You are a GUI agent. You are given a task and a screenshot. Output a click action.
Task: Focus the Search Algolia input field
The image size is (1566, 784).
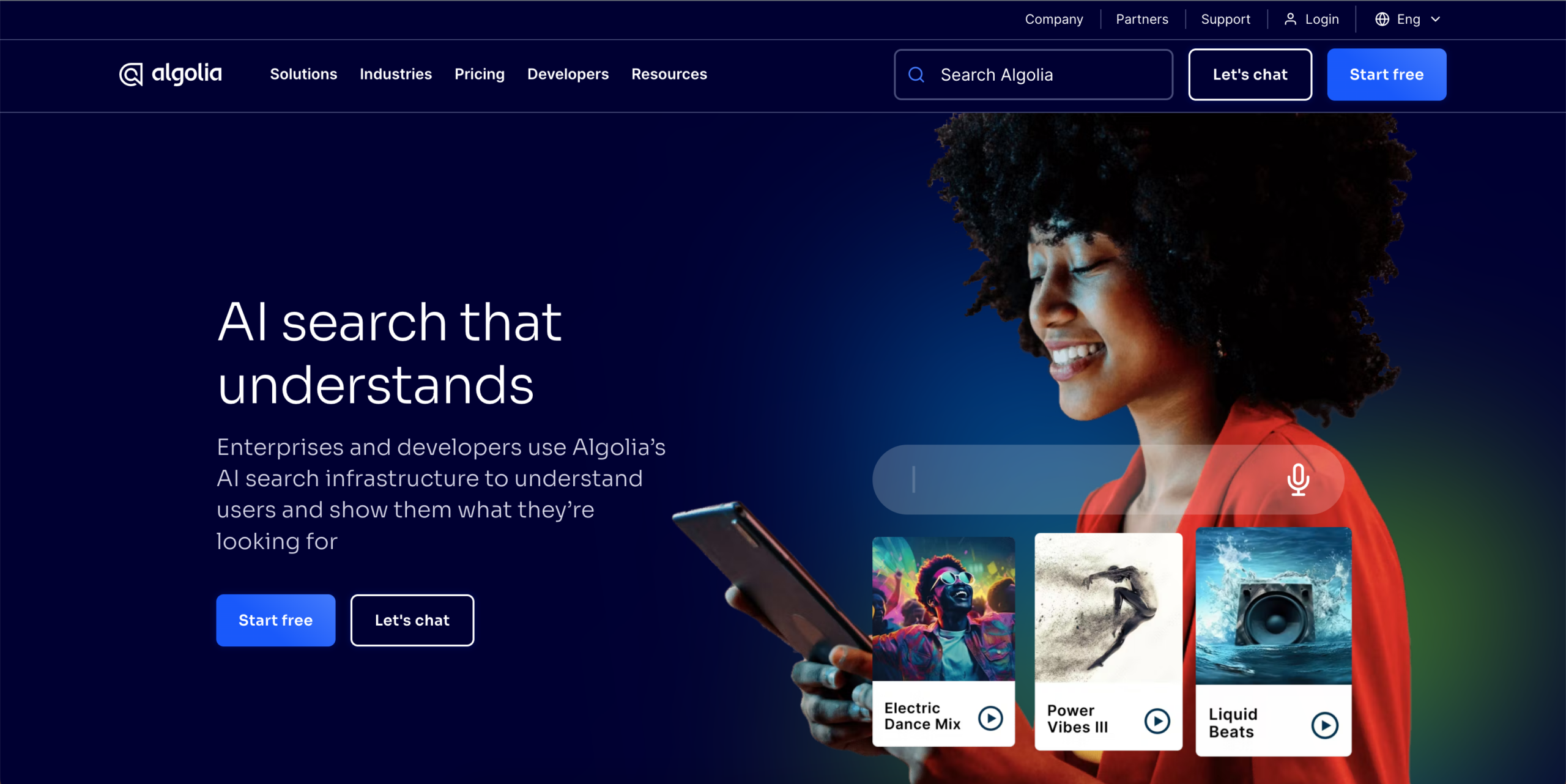point(1033,75)
